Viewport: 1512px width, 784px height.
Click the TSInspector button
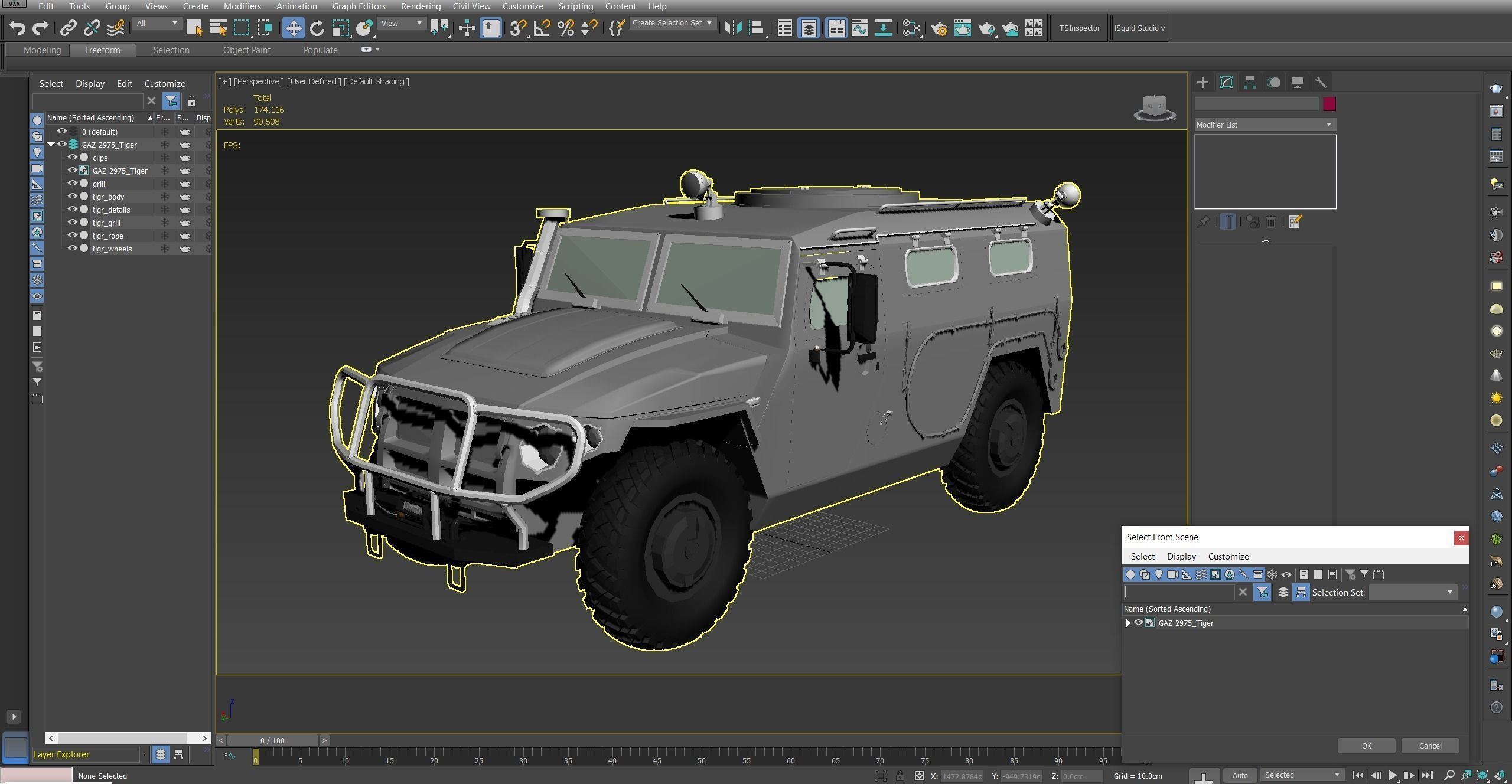1079,28
